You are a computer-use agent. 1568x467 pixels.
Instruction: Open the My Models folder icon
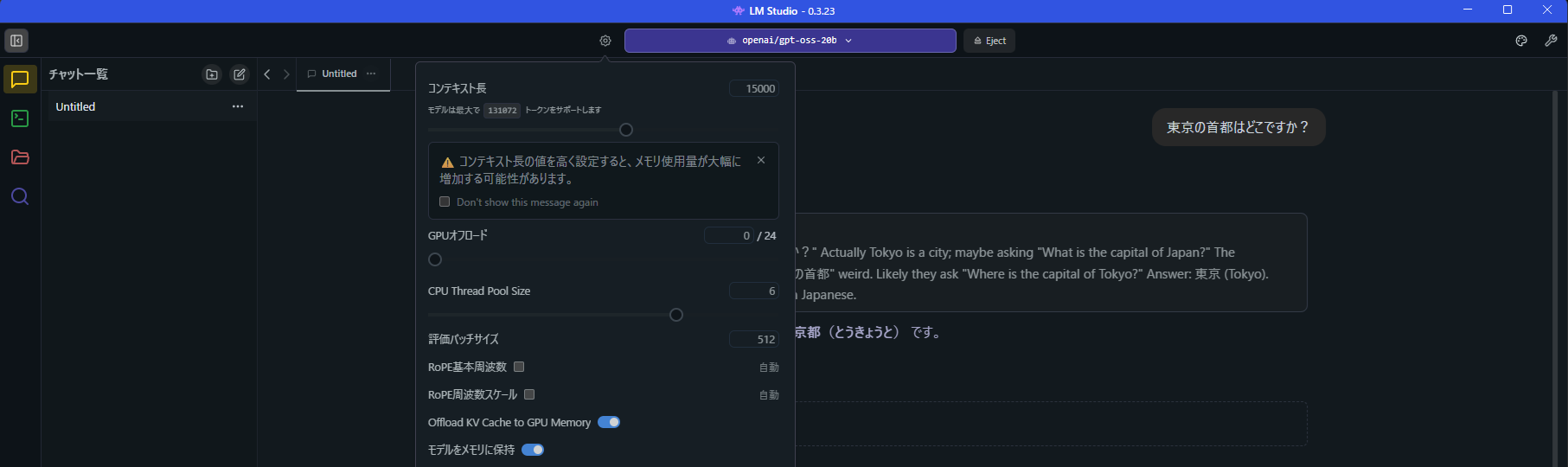[x=20, y=157]
